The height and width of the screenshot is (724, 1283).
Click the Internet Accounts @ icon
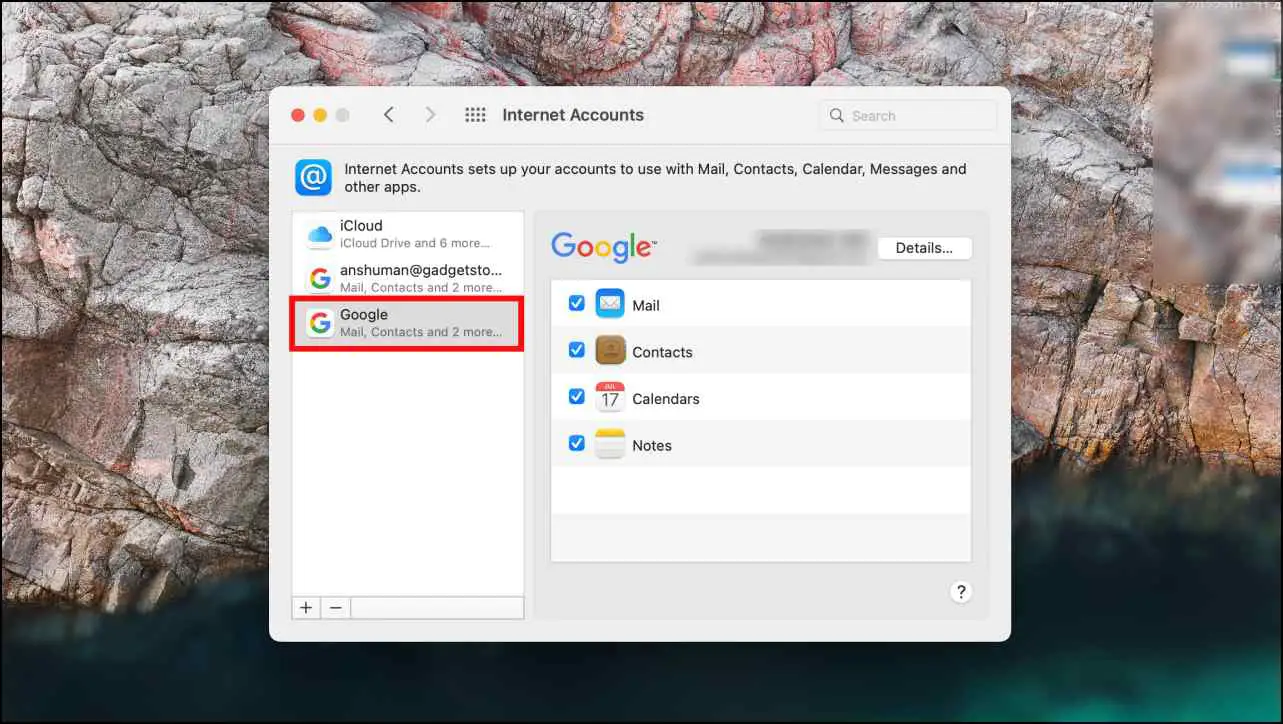[x=313, y=178]
